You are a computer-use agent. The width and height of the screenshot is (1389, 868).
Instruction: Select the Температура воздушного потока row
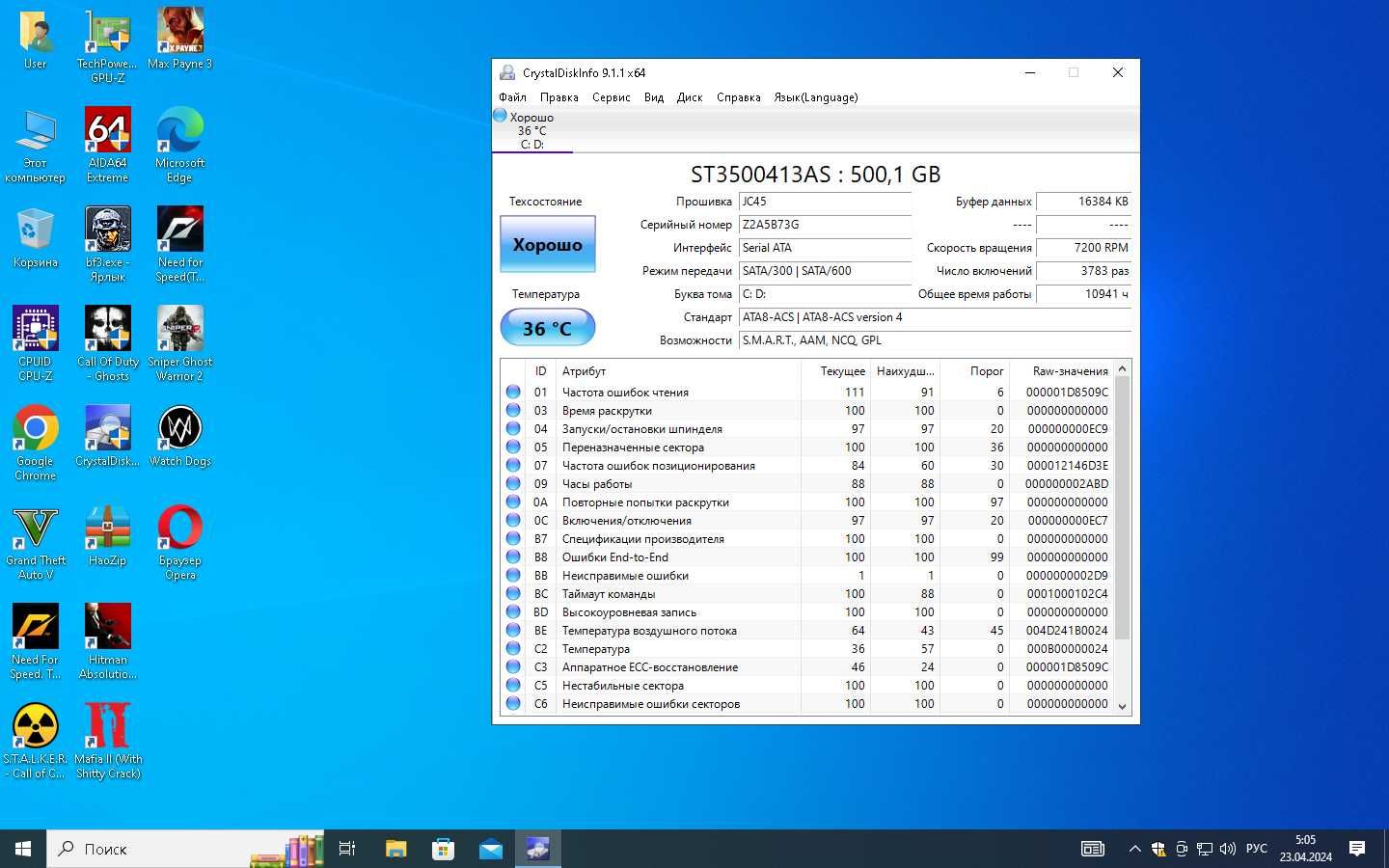(807, 630)
